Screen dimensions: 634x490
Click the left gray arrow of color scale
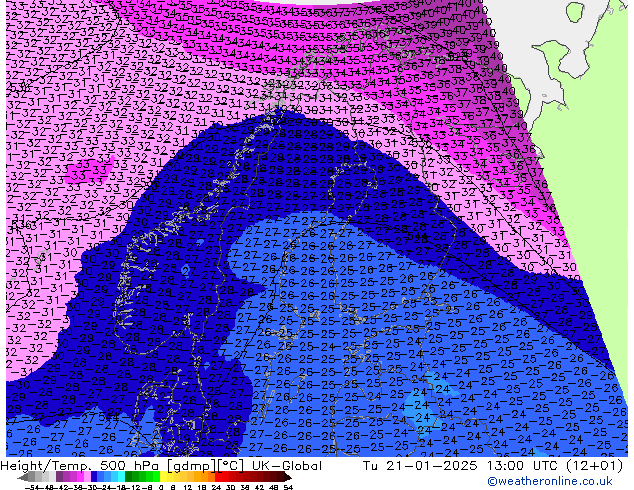tap(23, 477)
